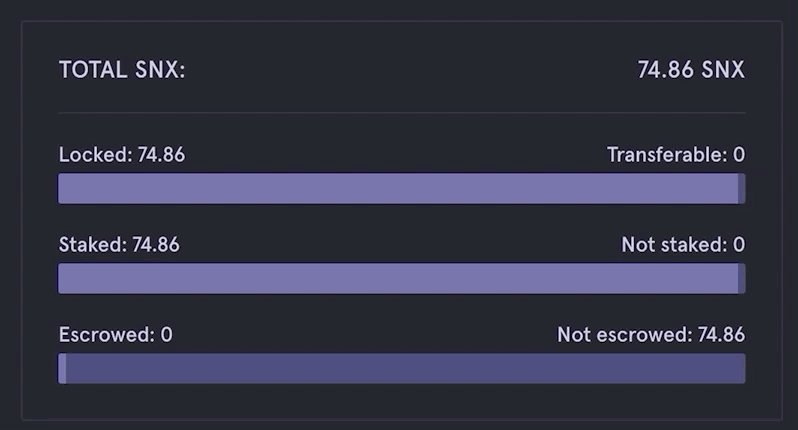
Task: Click the word SNX in the total amount
Action: coord(723,70)
